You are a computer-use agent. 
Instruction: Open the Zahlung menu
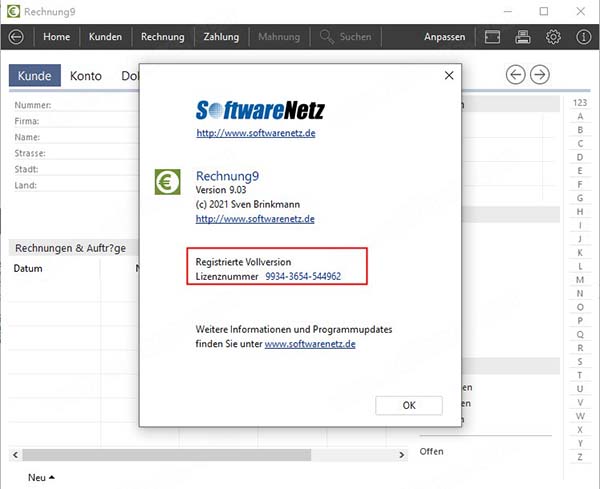[x=221, y=37]
